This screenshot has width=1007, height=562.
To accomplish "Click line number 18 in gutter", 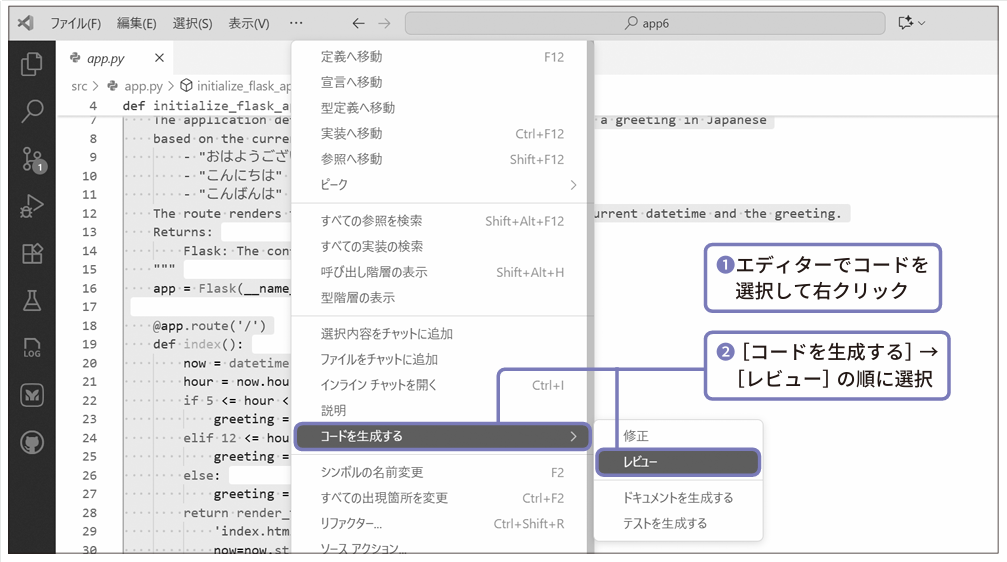I will (x=90, y=326).
